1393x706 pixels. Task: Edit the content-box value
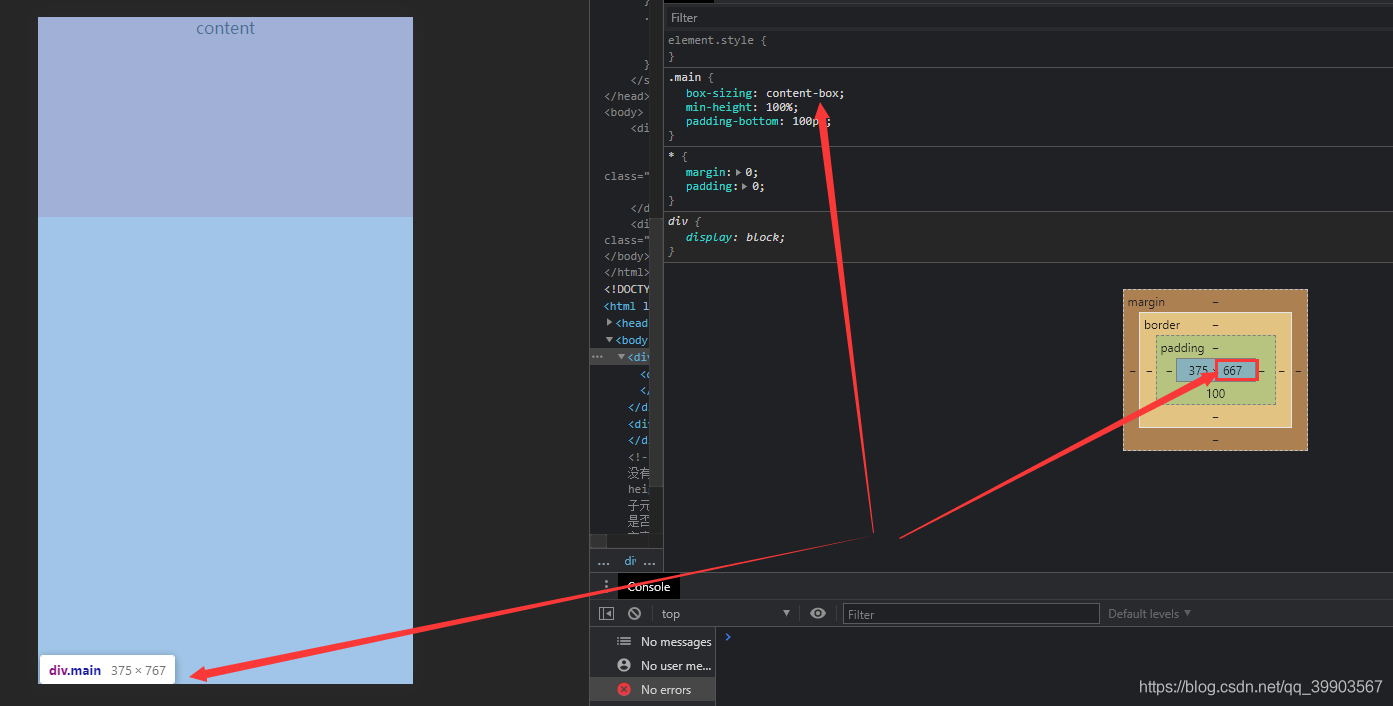click(x=803, y=93)
